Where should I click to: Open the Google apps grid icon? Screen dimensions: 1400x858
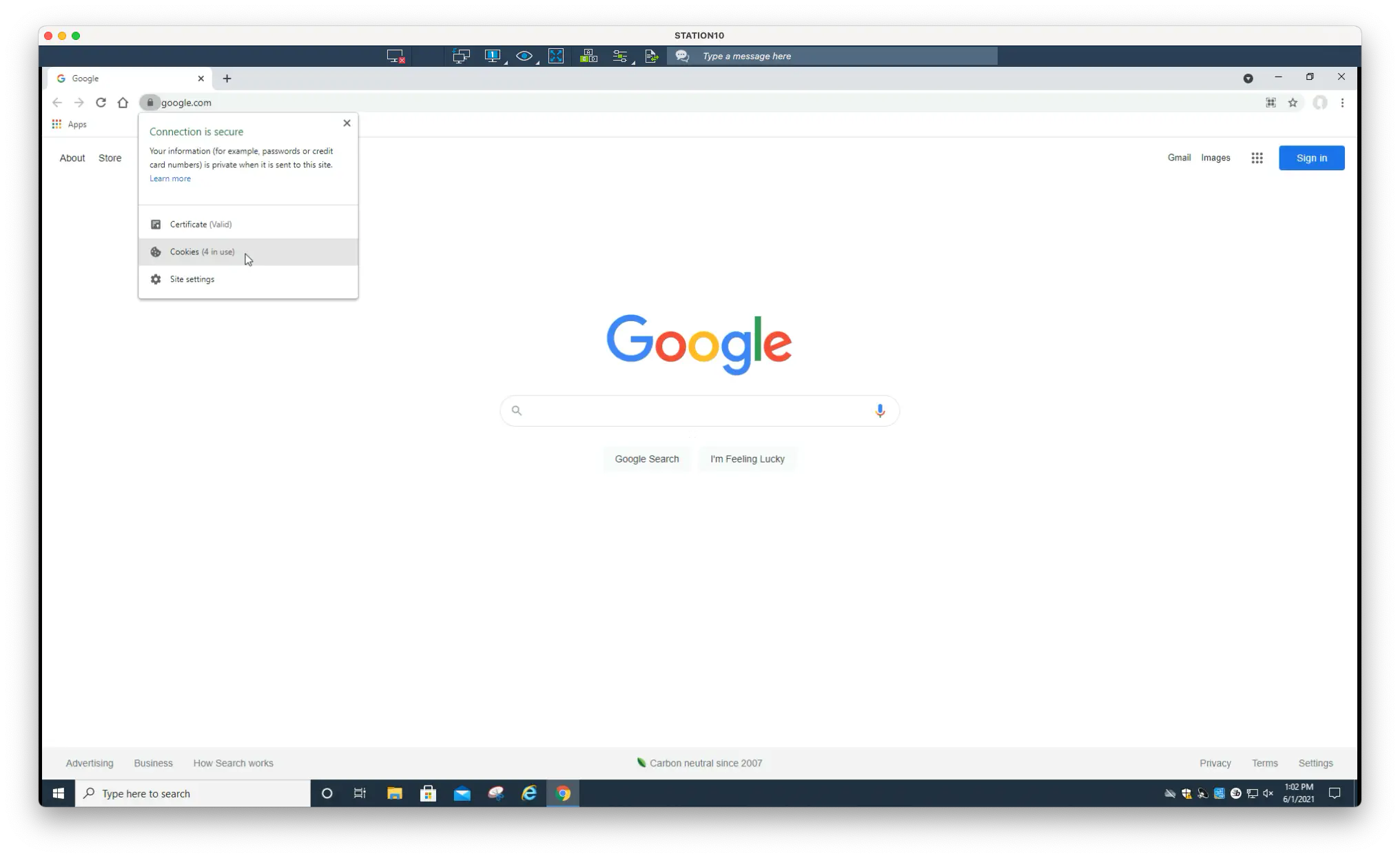coord(1257,159)
